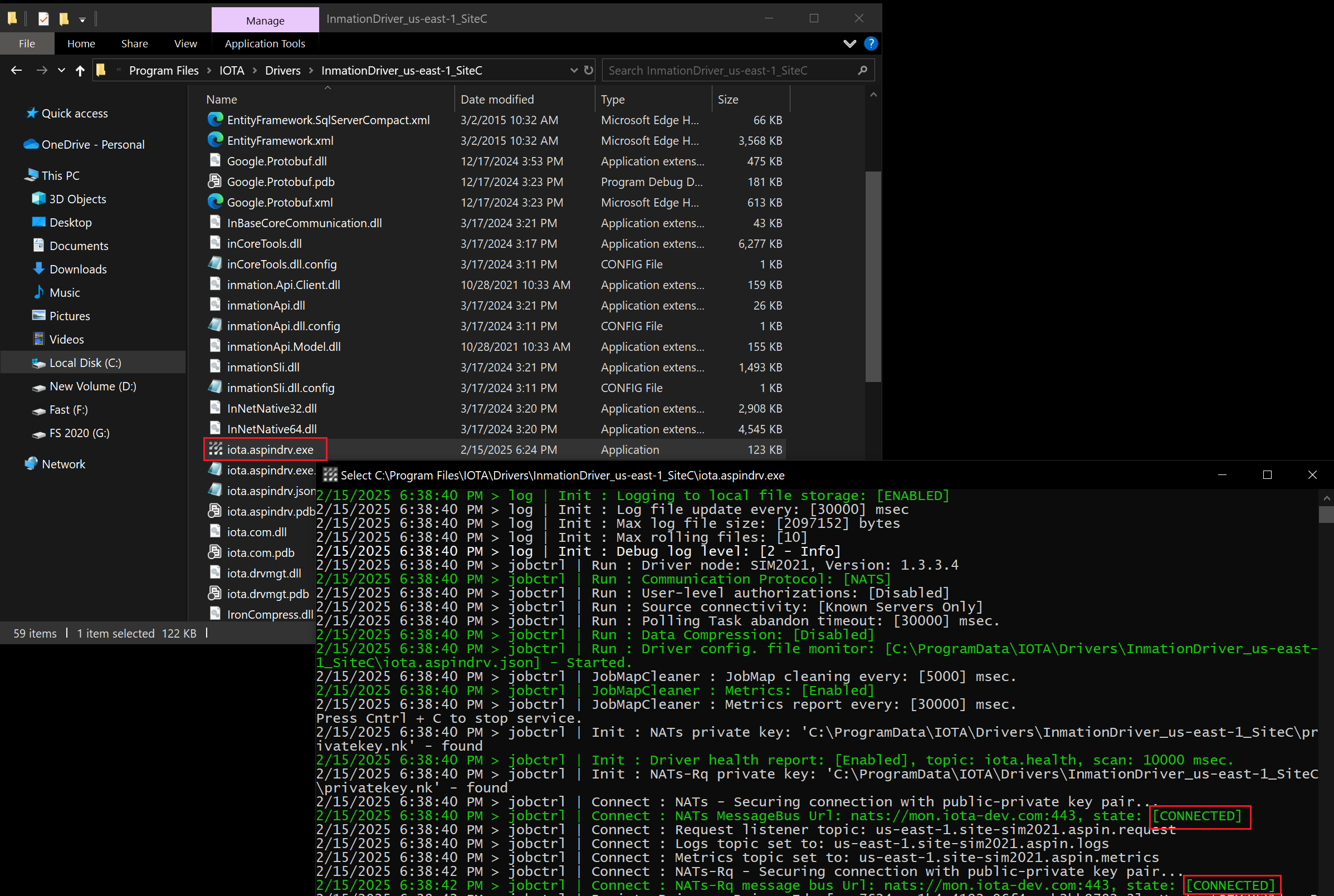
Task: Go forward with the Forward arrow
Action: [x=42, y=70]
